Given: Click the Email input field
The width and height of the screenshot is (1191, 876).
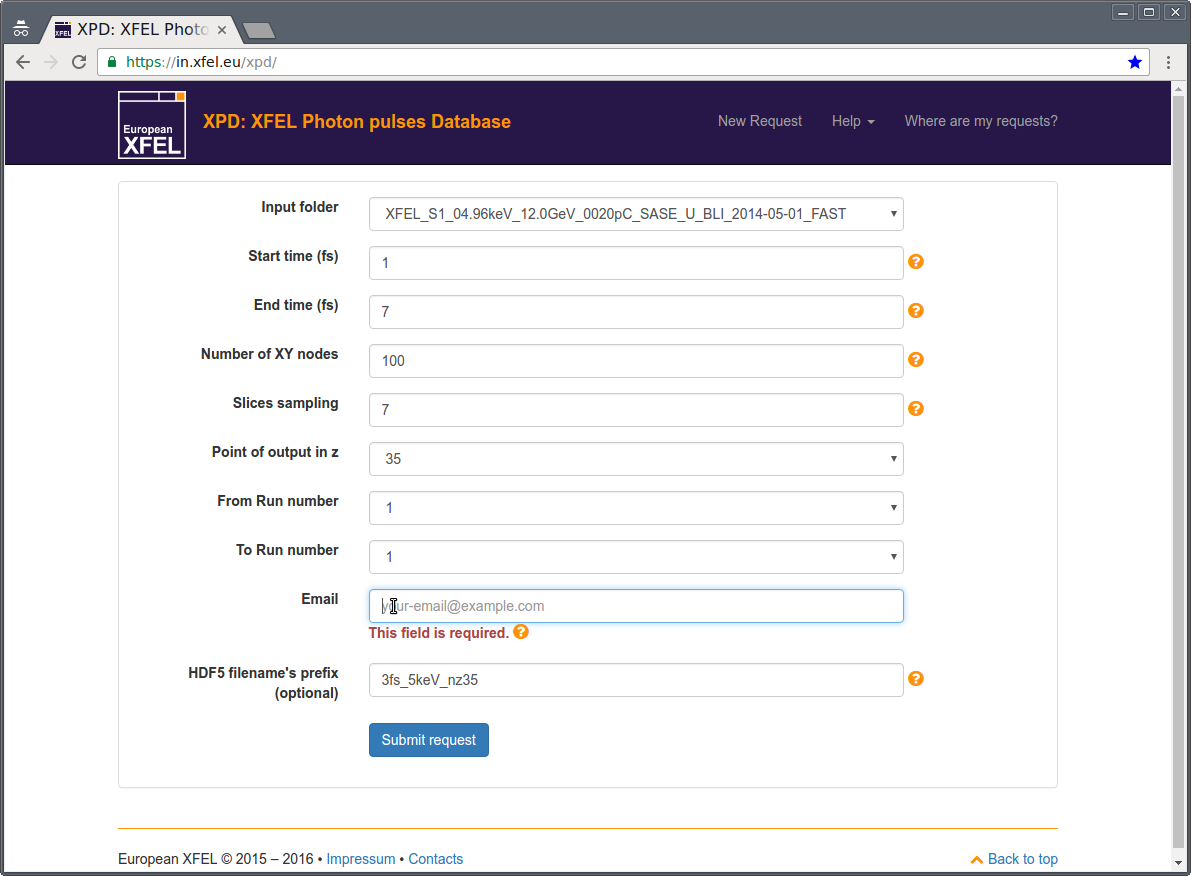Looking at the screenshot, I should pos(636,606).
